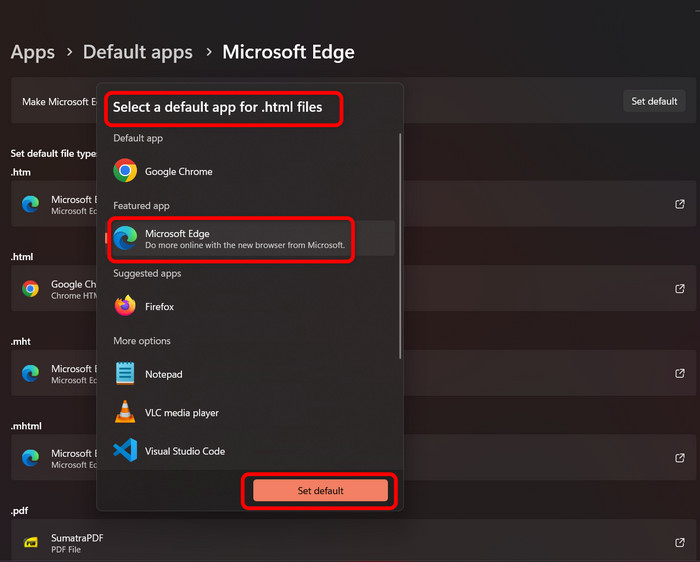Open external link icon for .html row
Viewport: 700px width, 562px height.
click(x=679, y=289)
